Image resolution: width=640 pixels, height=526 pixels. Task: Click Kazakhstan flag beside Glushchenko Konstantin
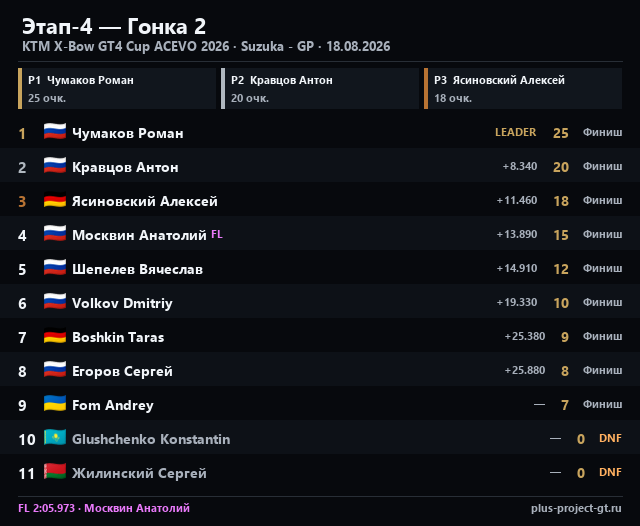[x=55, y=438]
